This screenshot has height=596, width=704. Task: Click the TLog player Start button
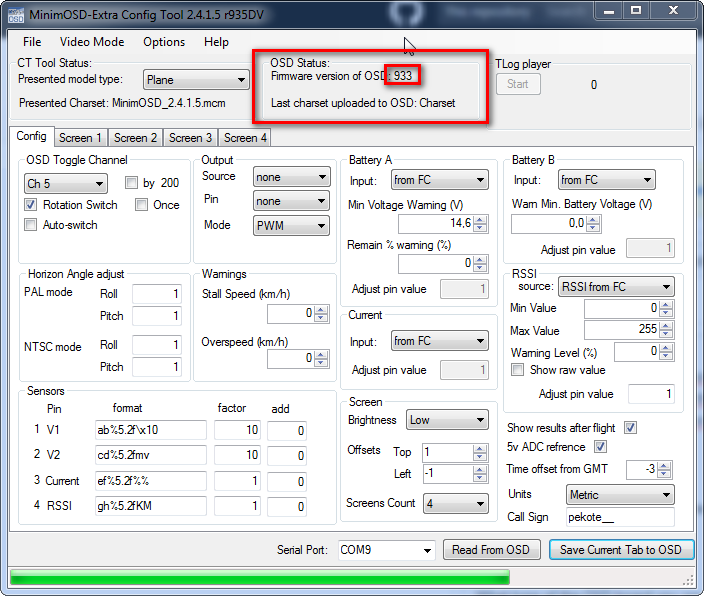(x=518, y=84)
